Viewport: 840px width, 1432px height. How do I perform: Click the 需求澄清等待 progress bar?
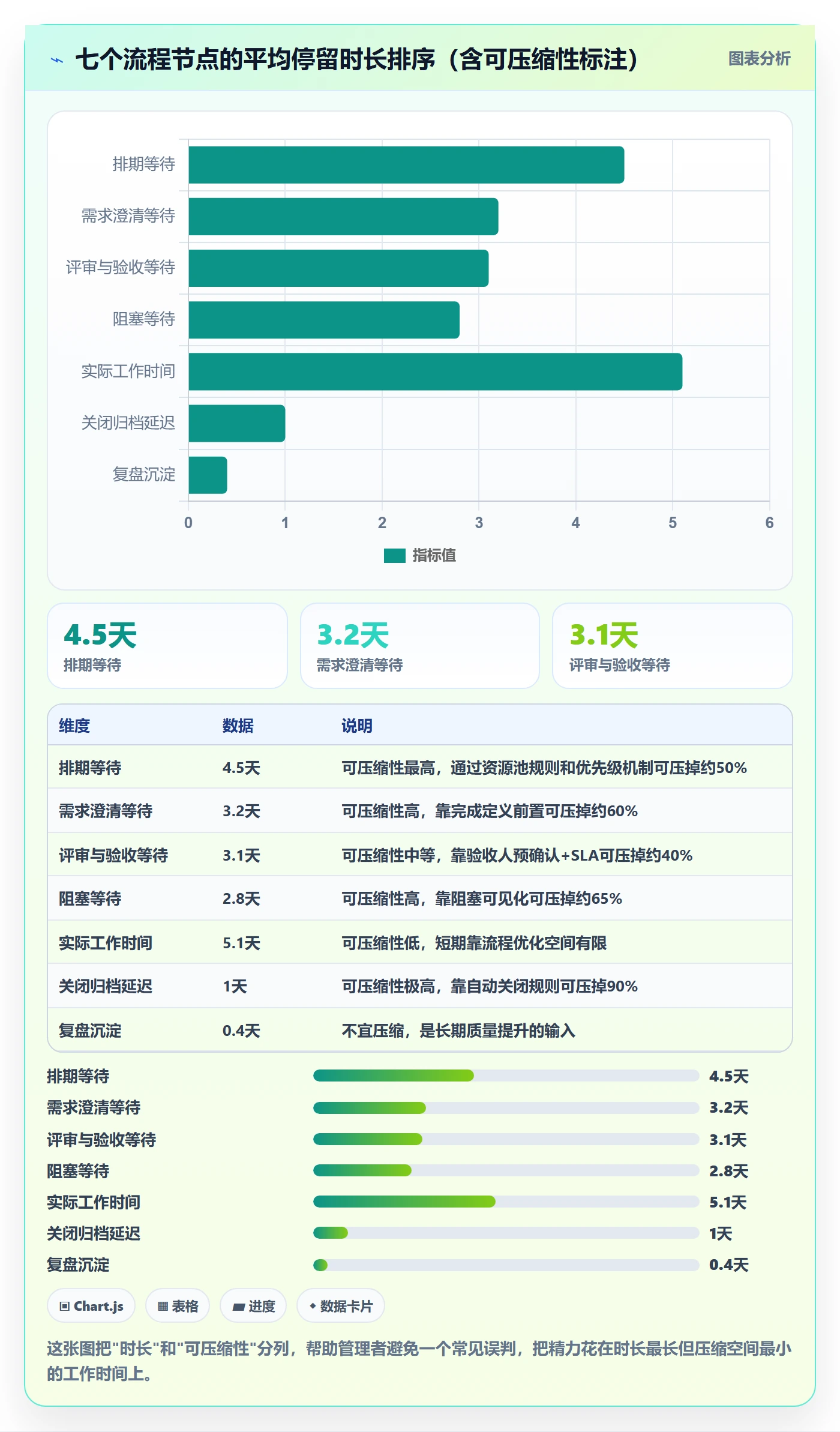(506, 1107)
